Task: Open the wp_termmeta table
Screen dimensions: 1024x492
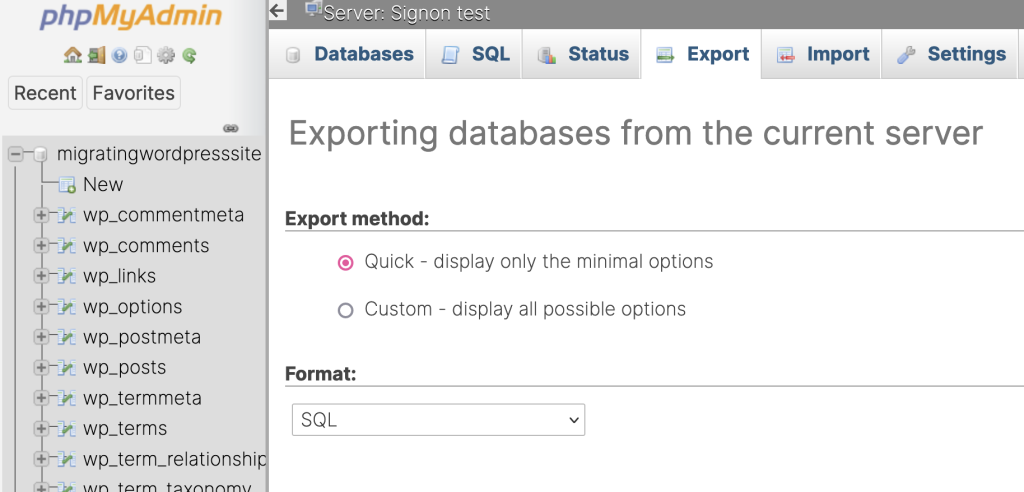Action: tap(142, 398)
